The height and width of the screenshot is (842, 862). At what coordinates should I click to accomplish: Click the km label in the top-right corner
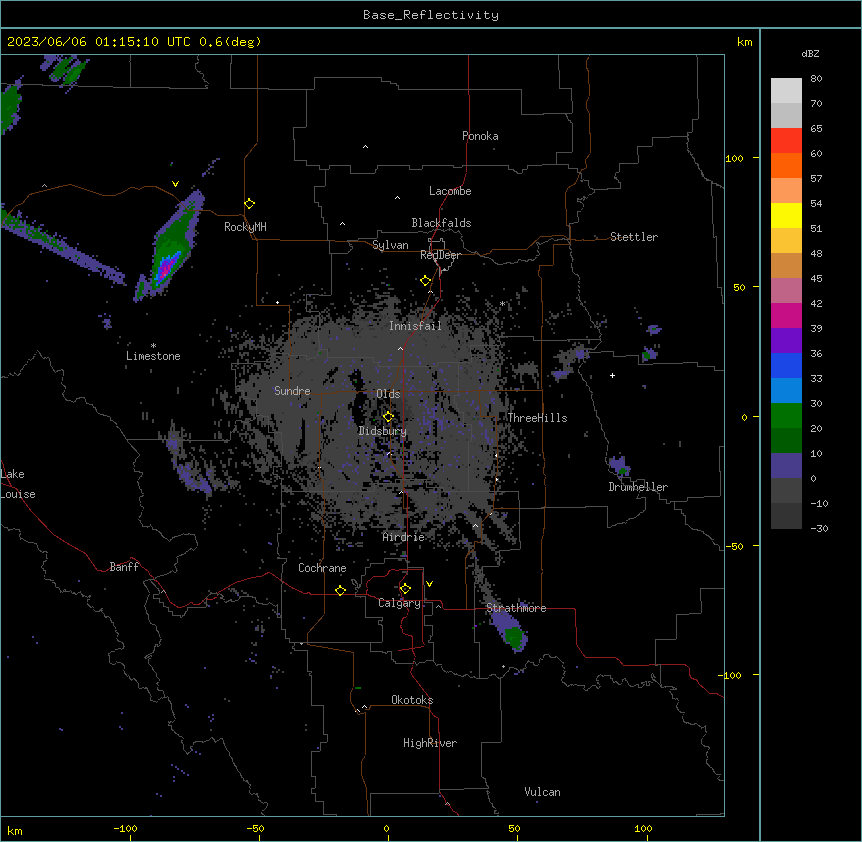click(x=744, y=42)
